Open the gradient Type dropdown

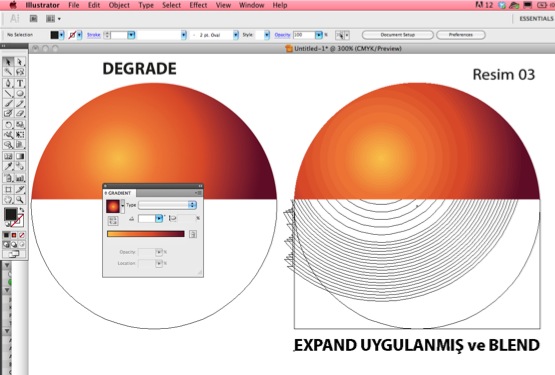(167, 205)
